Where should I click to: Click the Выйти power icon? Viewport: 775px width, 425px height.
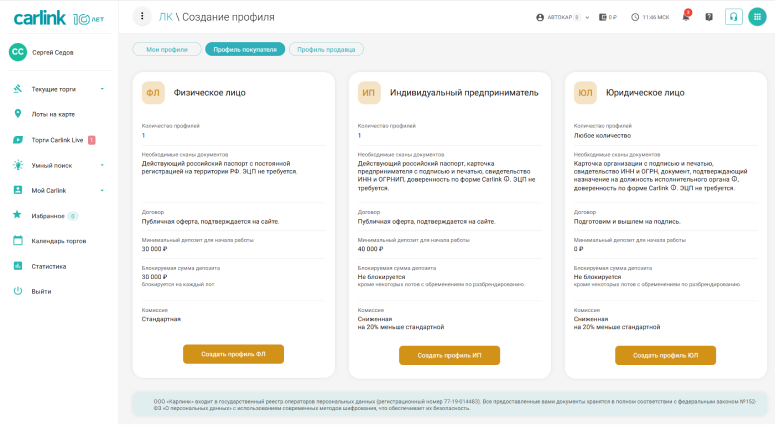tap(18, 291)
